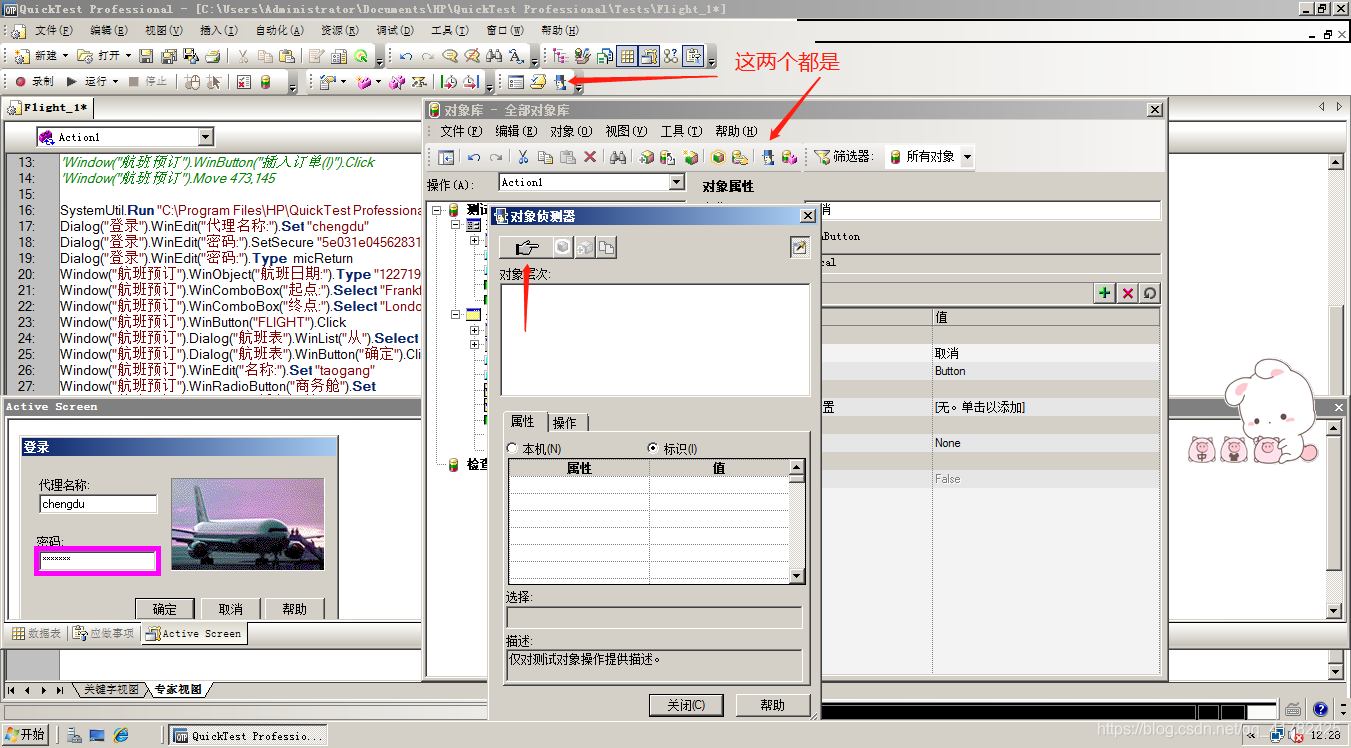
Task: Click the Cut scissors in Object Repository toolbar
Action: click(x=522, y=157)
